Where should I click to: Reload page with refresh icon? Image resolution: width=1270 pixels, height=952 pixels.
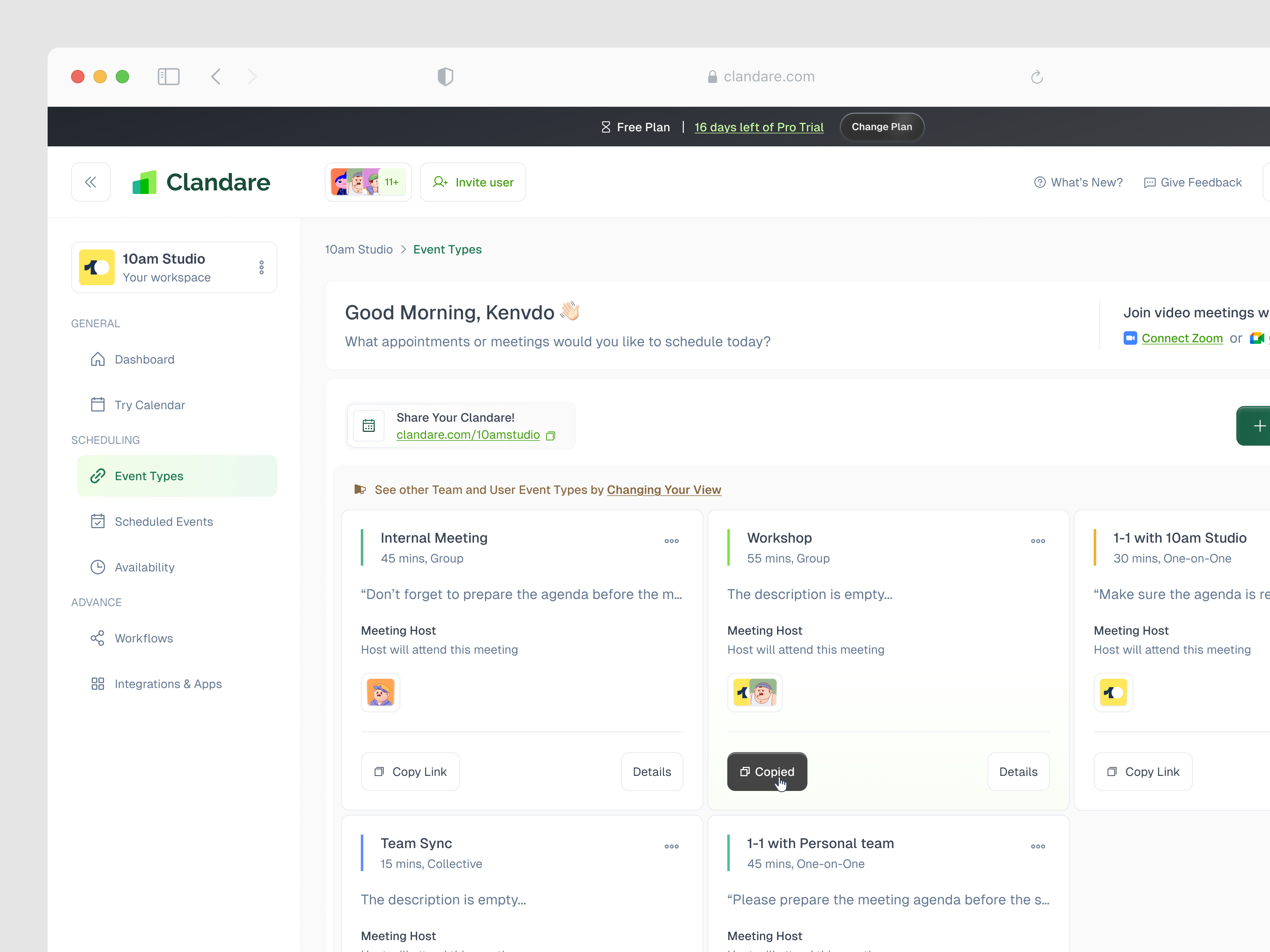click(1037, 77)
